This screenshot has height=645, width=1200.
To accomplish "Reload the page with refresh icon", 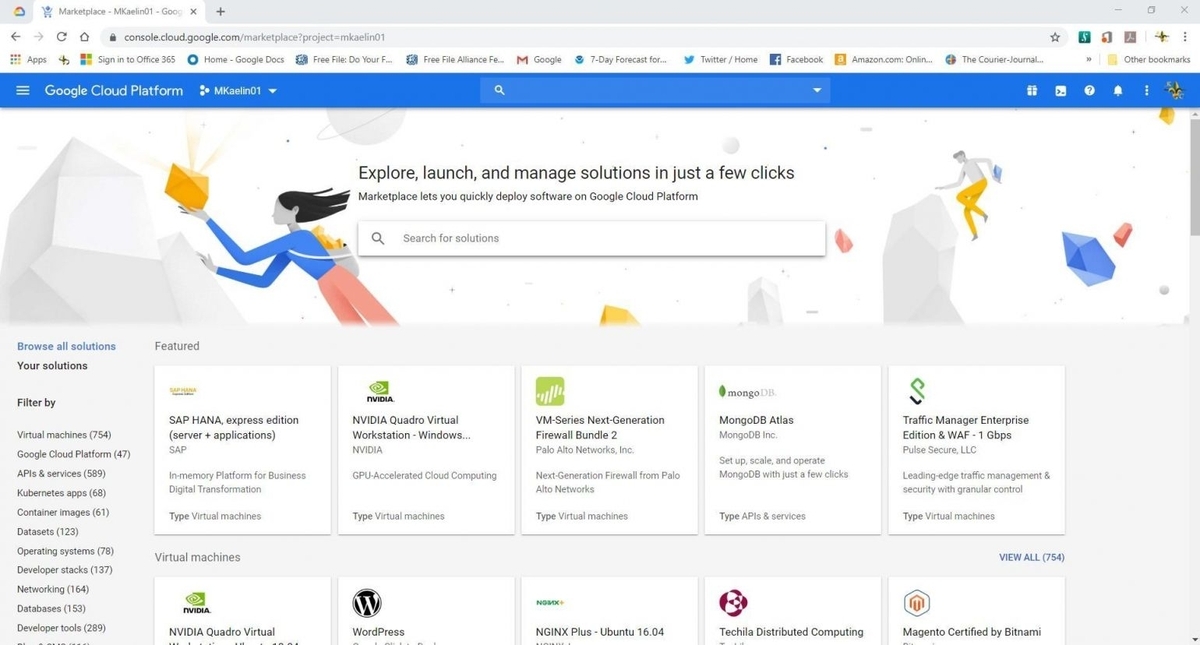I will [61, 37].
